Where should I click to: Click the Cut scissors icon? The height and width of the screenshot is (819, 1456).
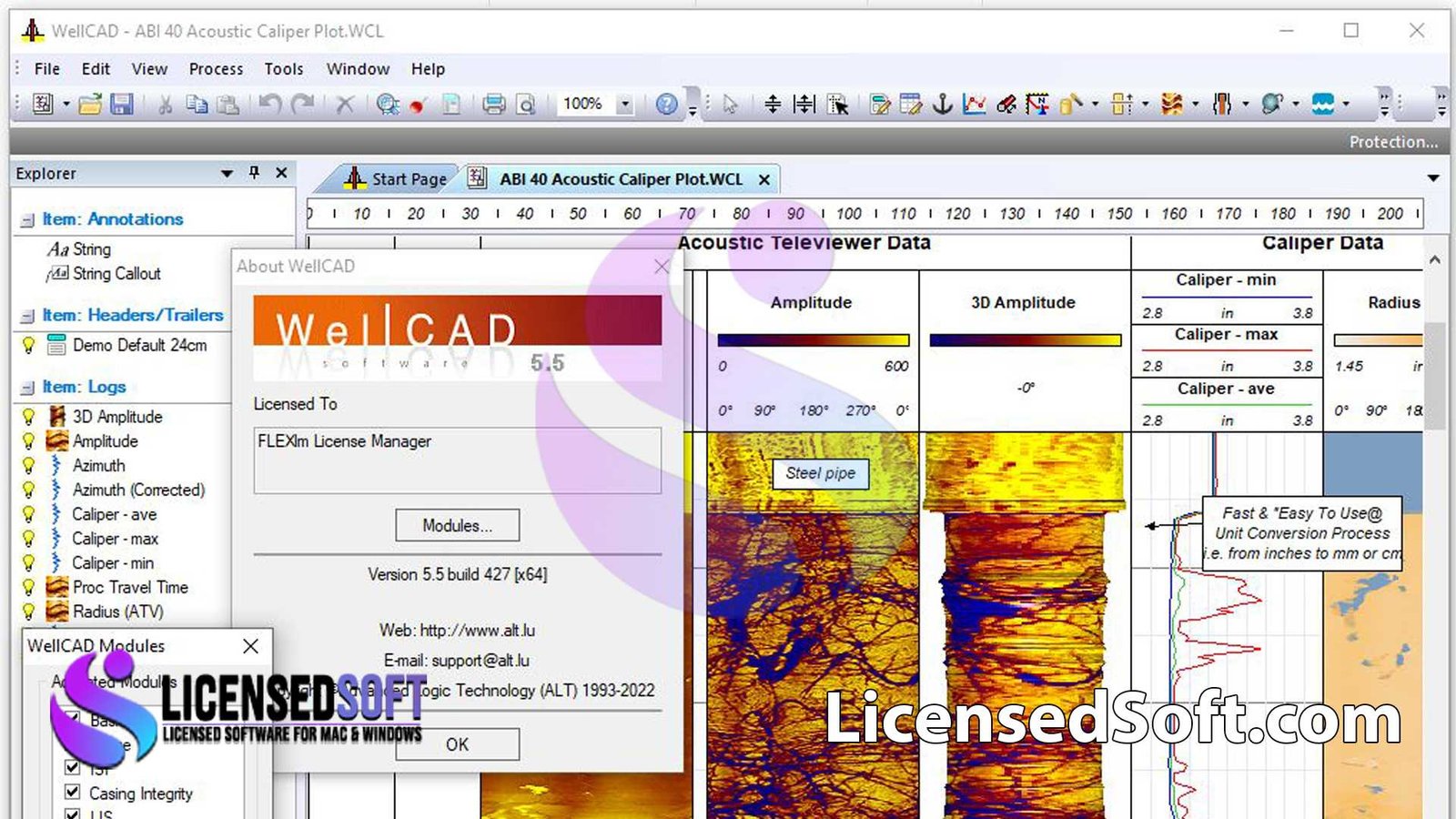165,104
